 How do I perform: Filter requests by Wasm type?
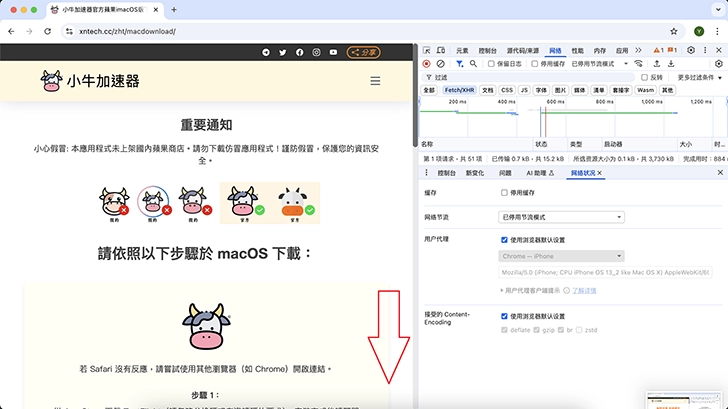645,91
